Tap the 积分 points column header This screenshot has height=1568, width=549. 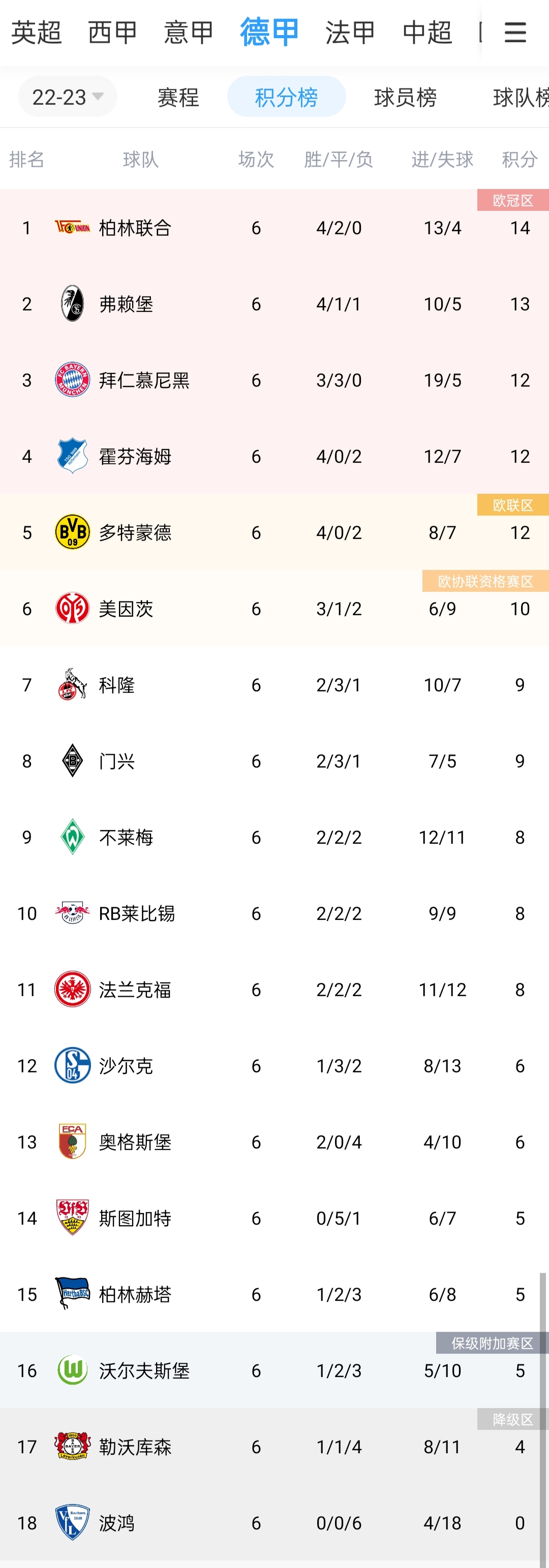pos(520,159)
